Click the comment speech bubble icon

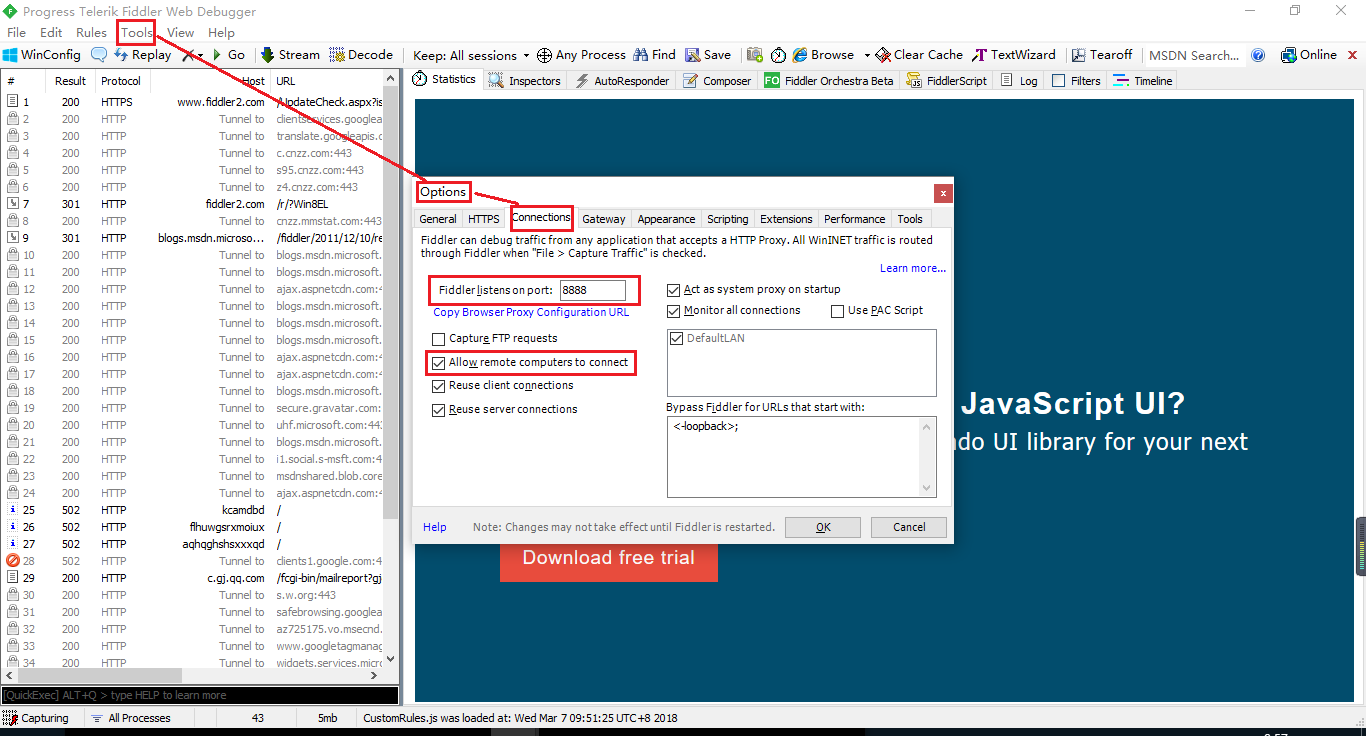[x=99, y=55]
